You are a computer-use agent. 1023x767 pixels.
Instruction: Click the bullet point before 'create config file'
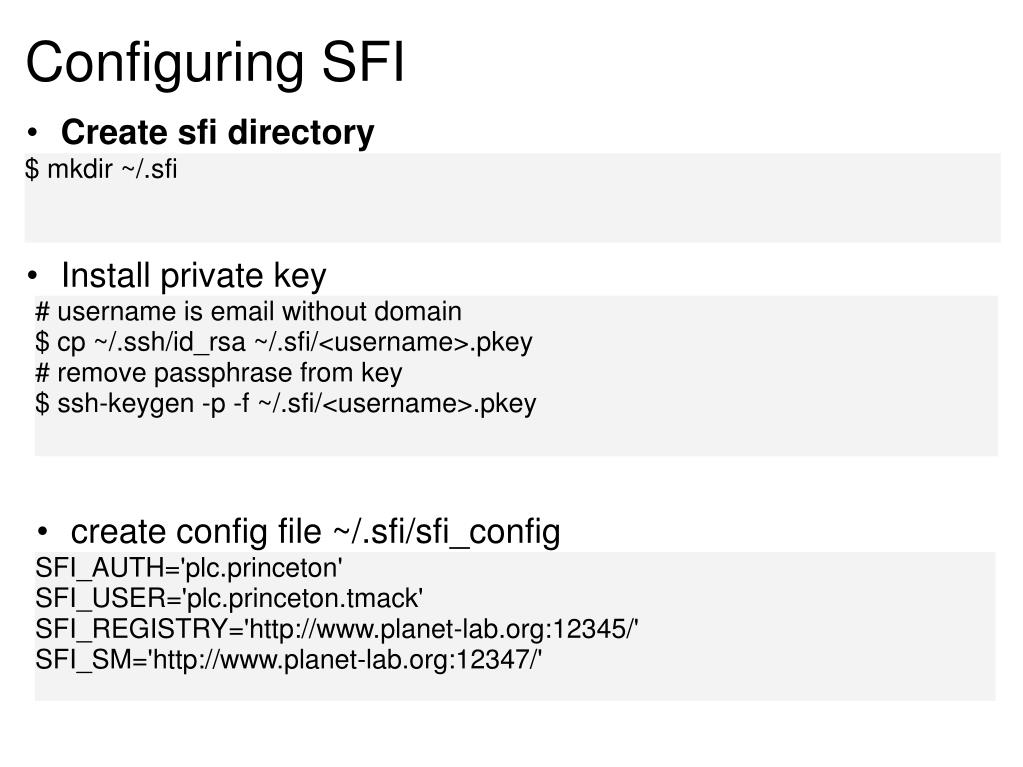(x=42, y=532)
